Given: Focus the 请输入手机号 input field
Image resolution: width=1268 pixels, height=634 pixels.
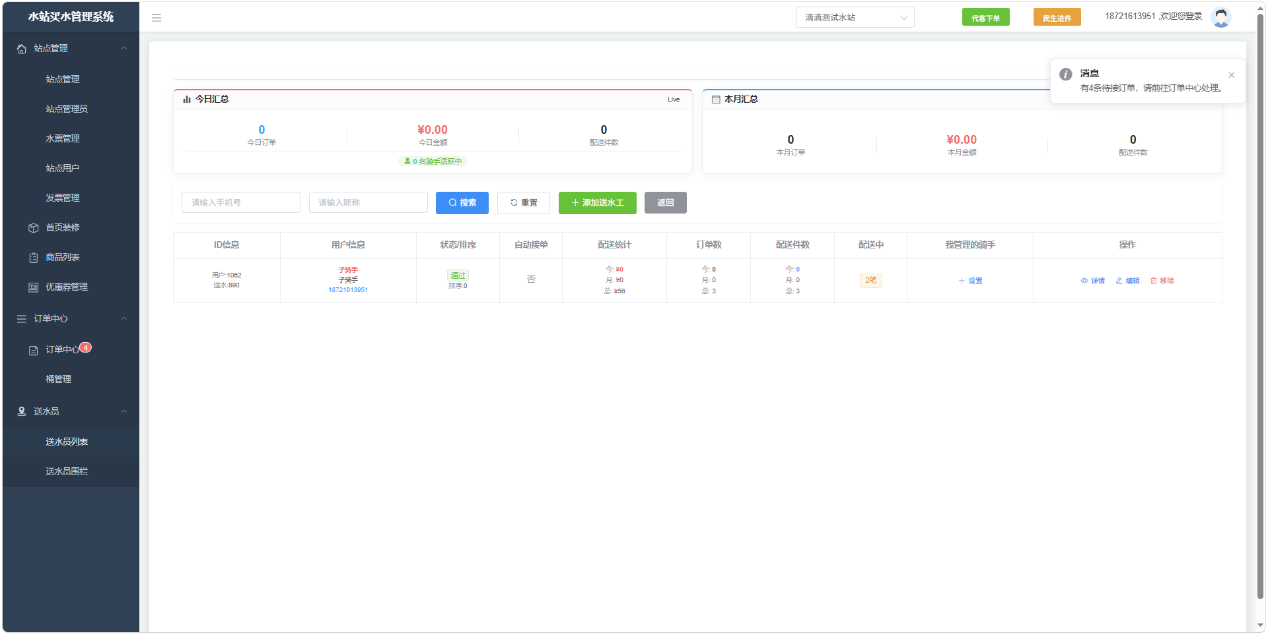Looking at the screenshot, I should pyautogui.click(x=241, y=202).
